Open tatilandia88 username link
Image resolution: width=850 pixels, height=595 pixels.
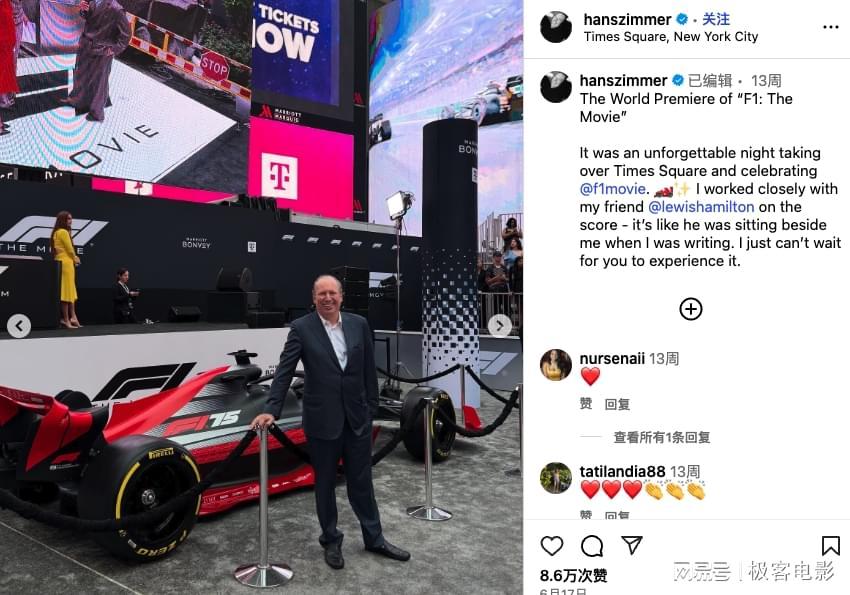622,471
